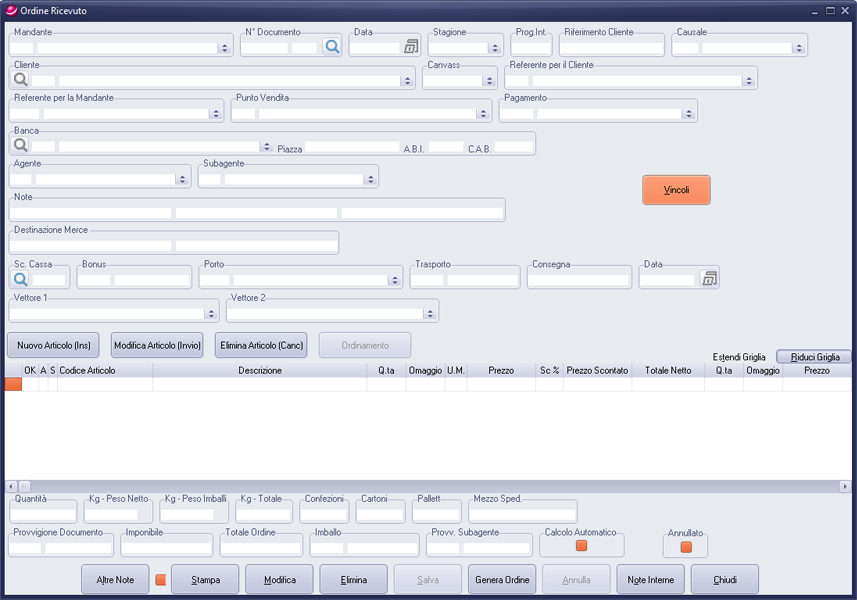The width and height of the screenshot is (857, 600).
Task: Open the Stagione dropdown list
Action: click(494, 48)
